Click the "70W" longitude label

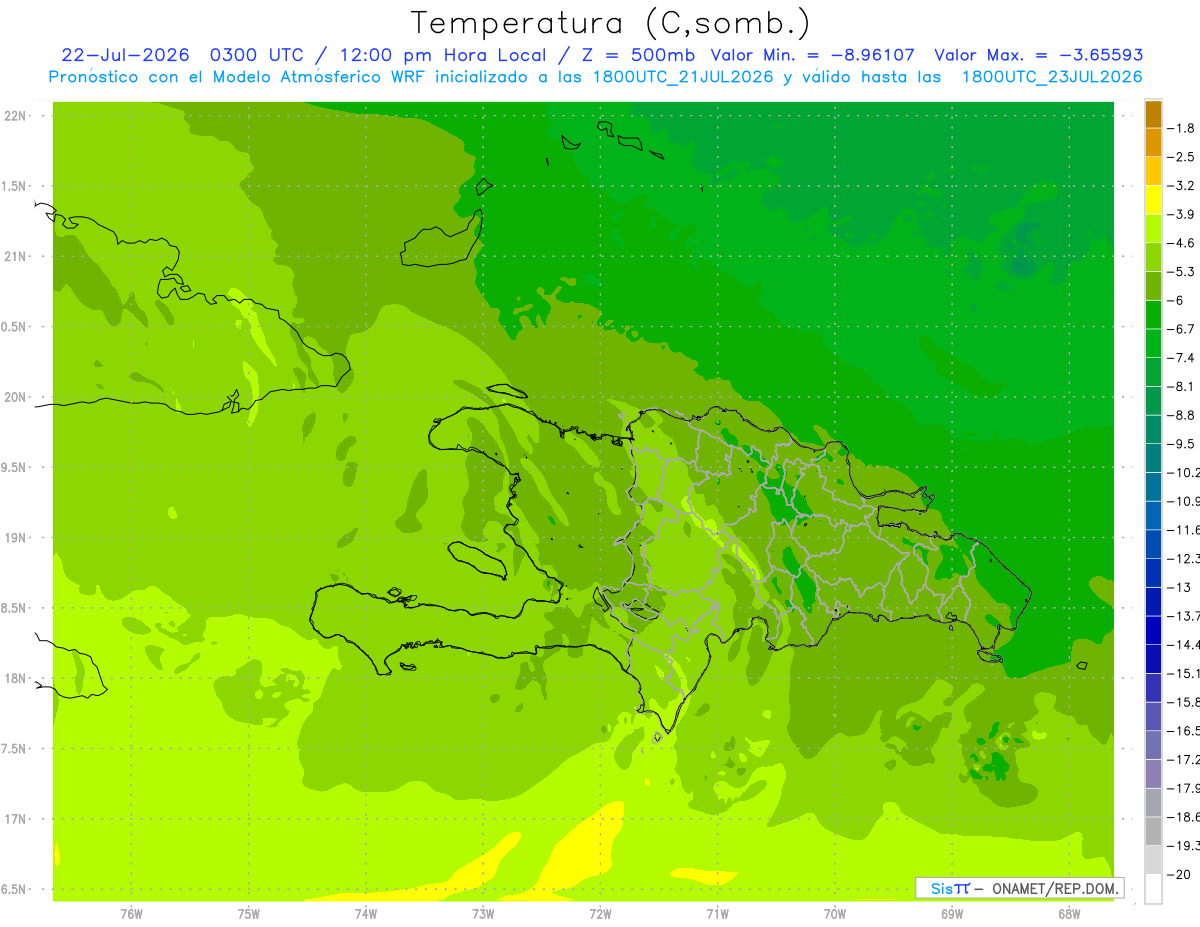coord(835,914)
